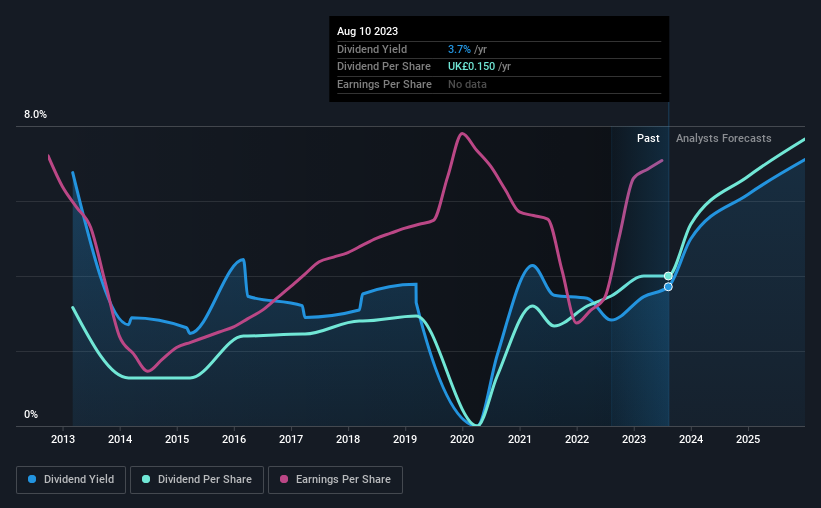Select the teal Dividend Per Share data point marker

point(668,276)
